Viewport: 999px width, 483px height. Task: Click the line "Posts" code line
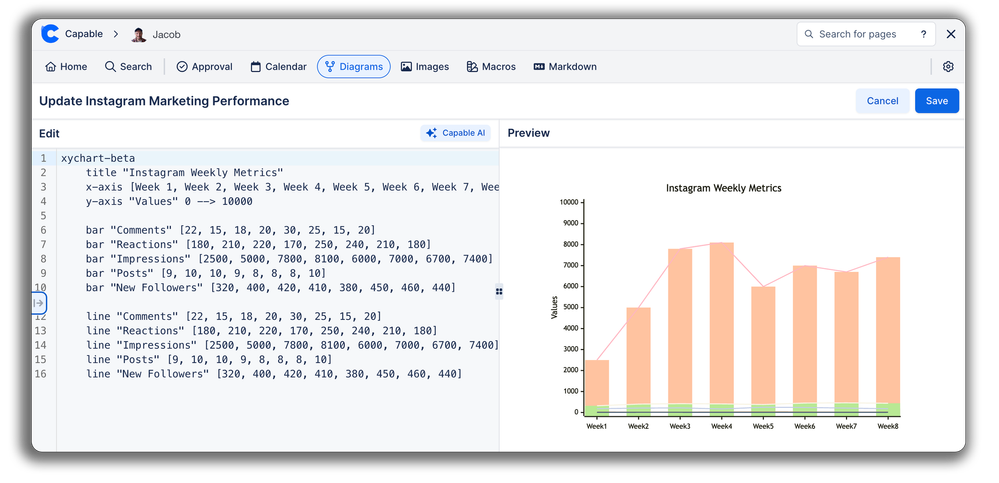209,359
